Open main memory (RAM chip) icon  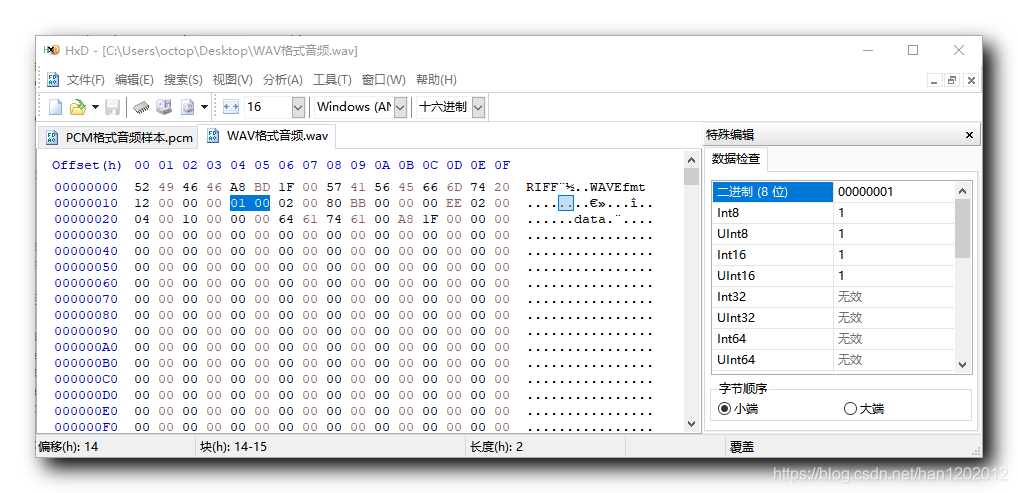tap(142, 107)
